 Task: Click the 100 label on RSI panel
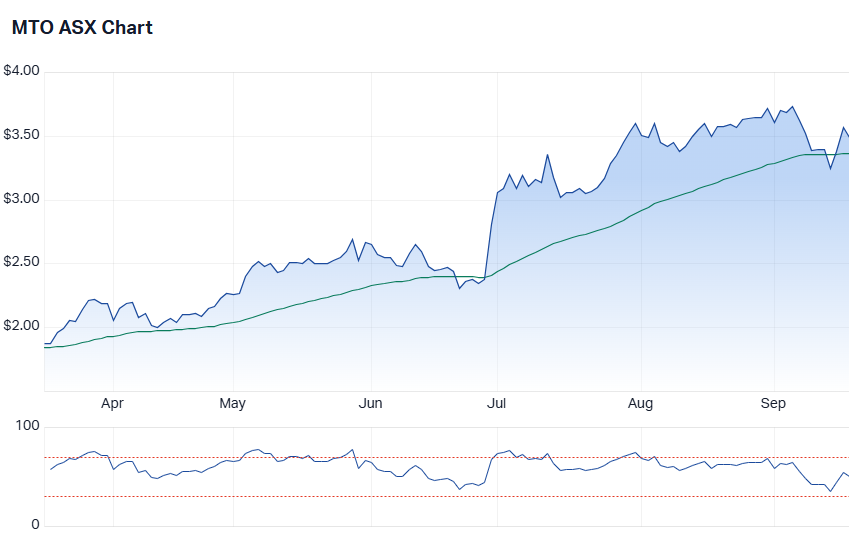click(x=27, y=427)
